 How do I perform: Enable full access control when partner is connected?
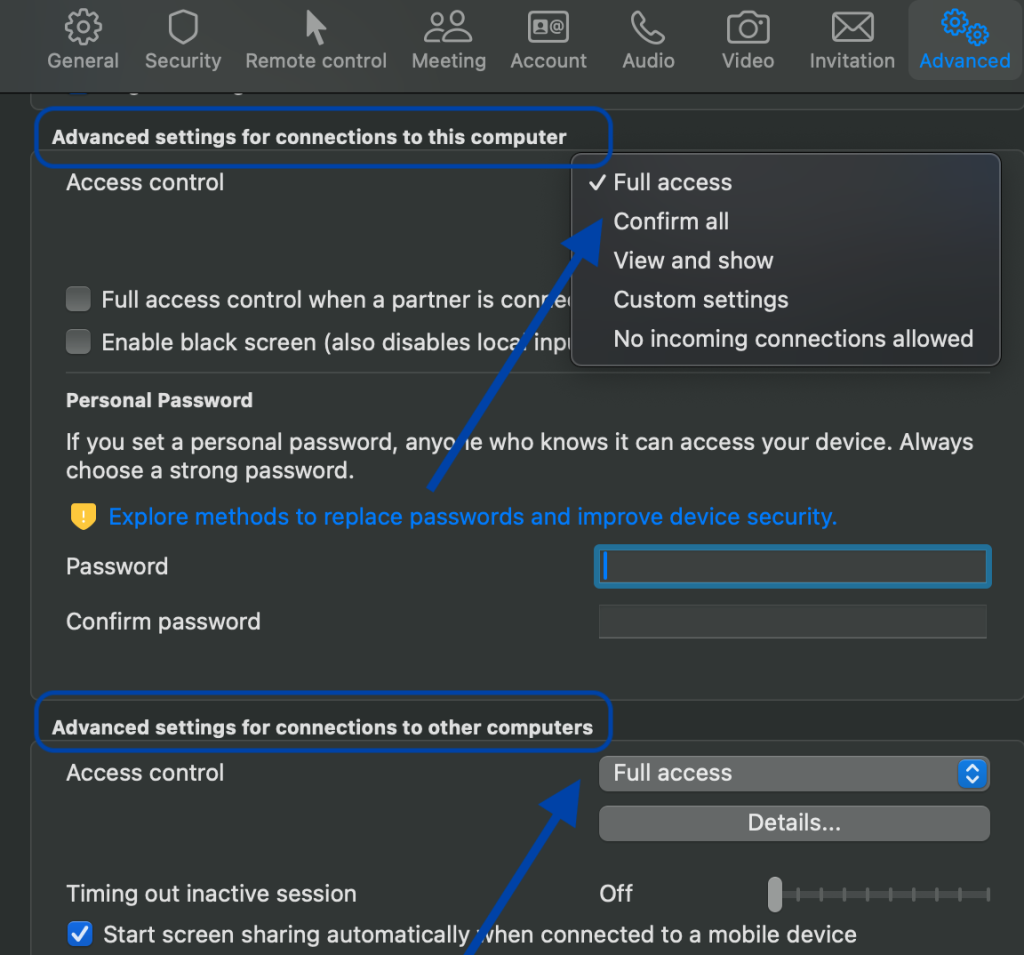tap(78, 298)
